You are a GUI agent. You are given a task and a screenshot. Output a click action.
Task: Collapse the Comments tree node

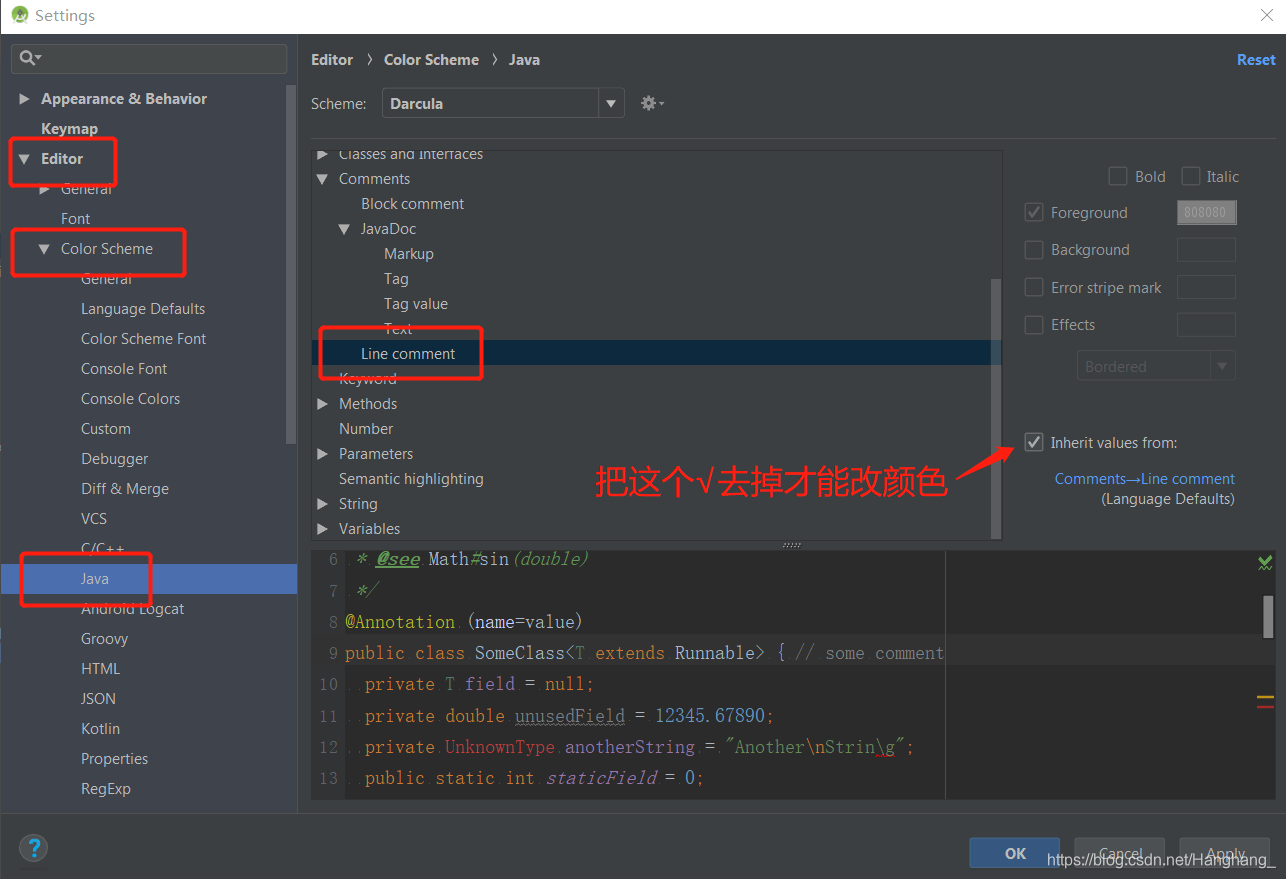322,179
